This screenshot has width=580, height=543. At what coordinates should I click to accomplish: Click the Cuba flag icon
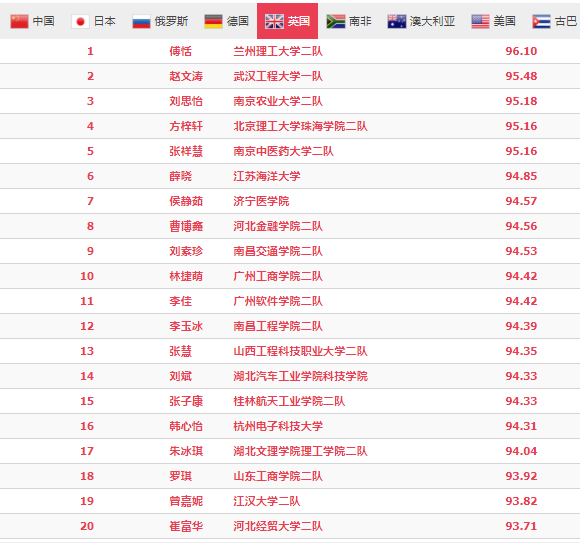coord(542,21)
